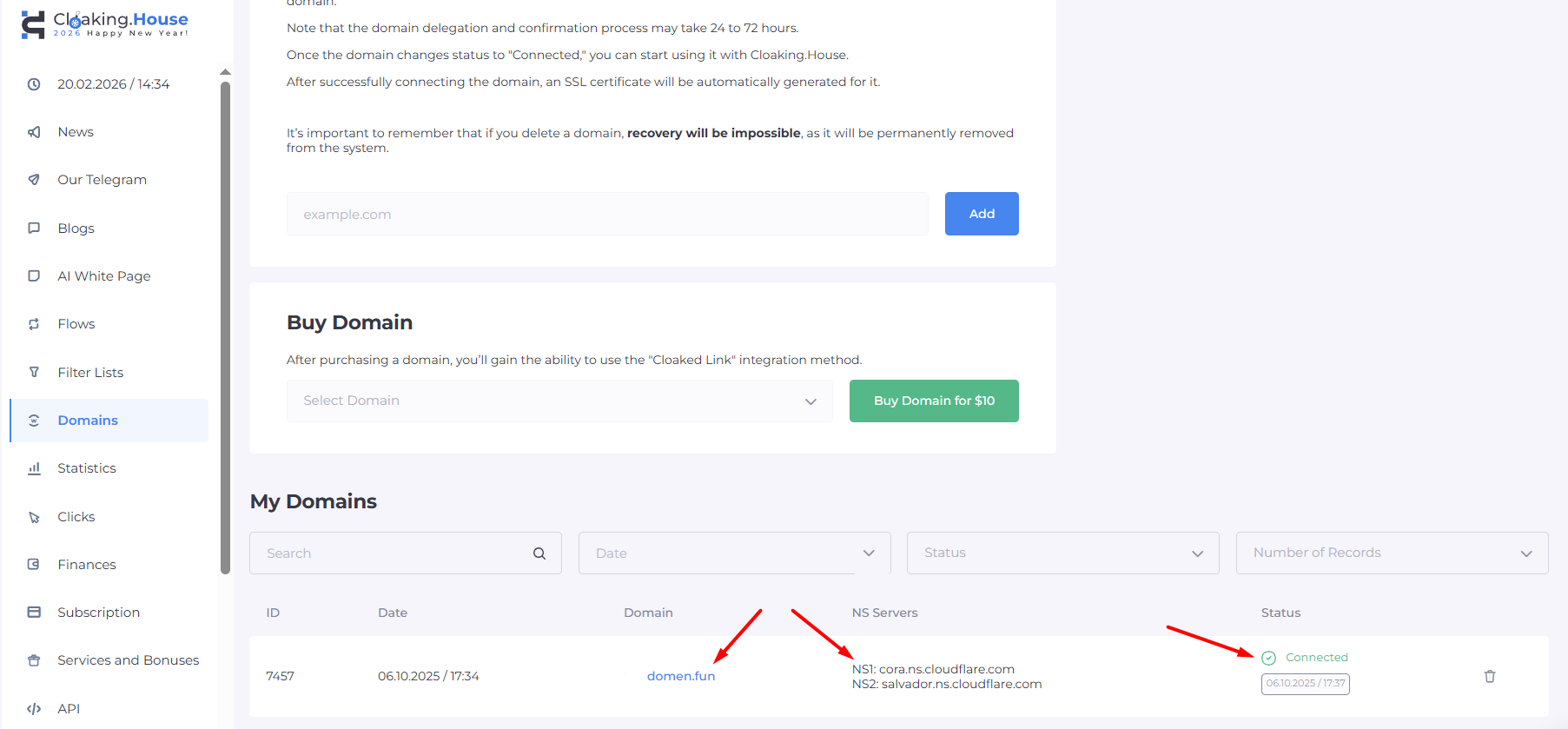Open the Subscription page
This screenshot has height=729, width=1568.
coord(98,613)
